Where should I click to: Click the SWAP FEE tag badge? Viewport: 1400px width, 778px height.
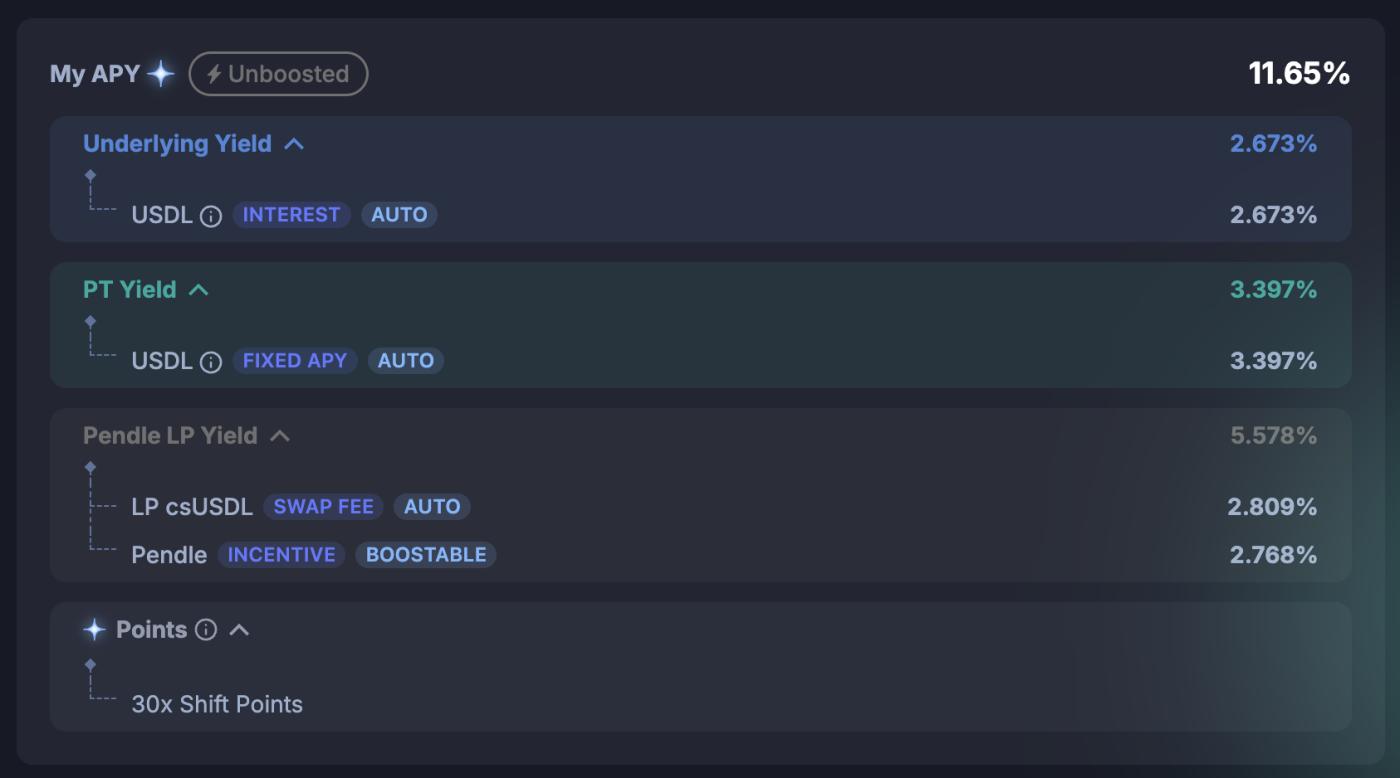323,507
